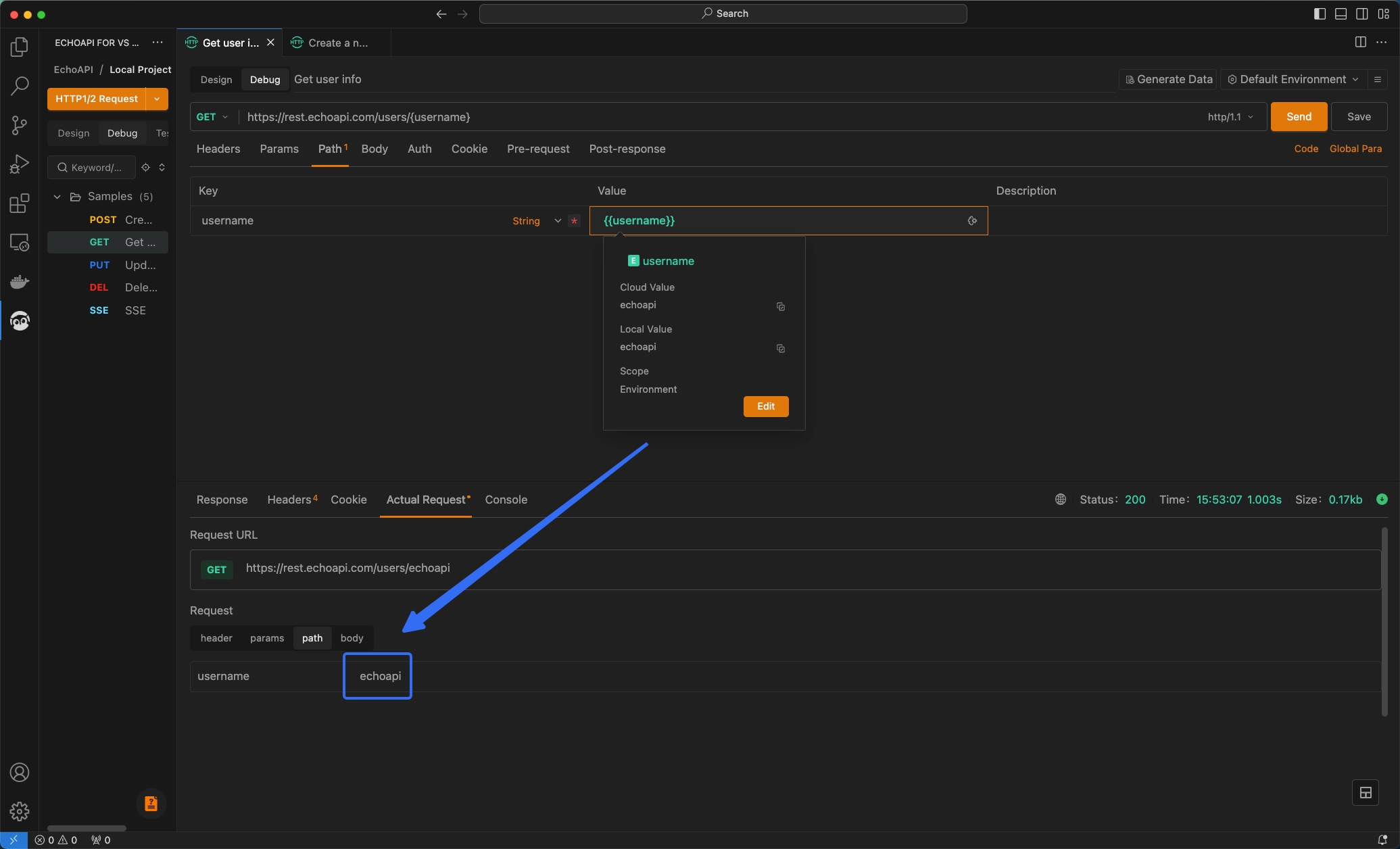
Task: Select the SSE sample request
Action: [108, 310]
